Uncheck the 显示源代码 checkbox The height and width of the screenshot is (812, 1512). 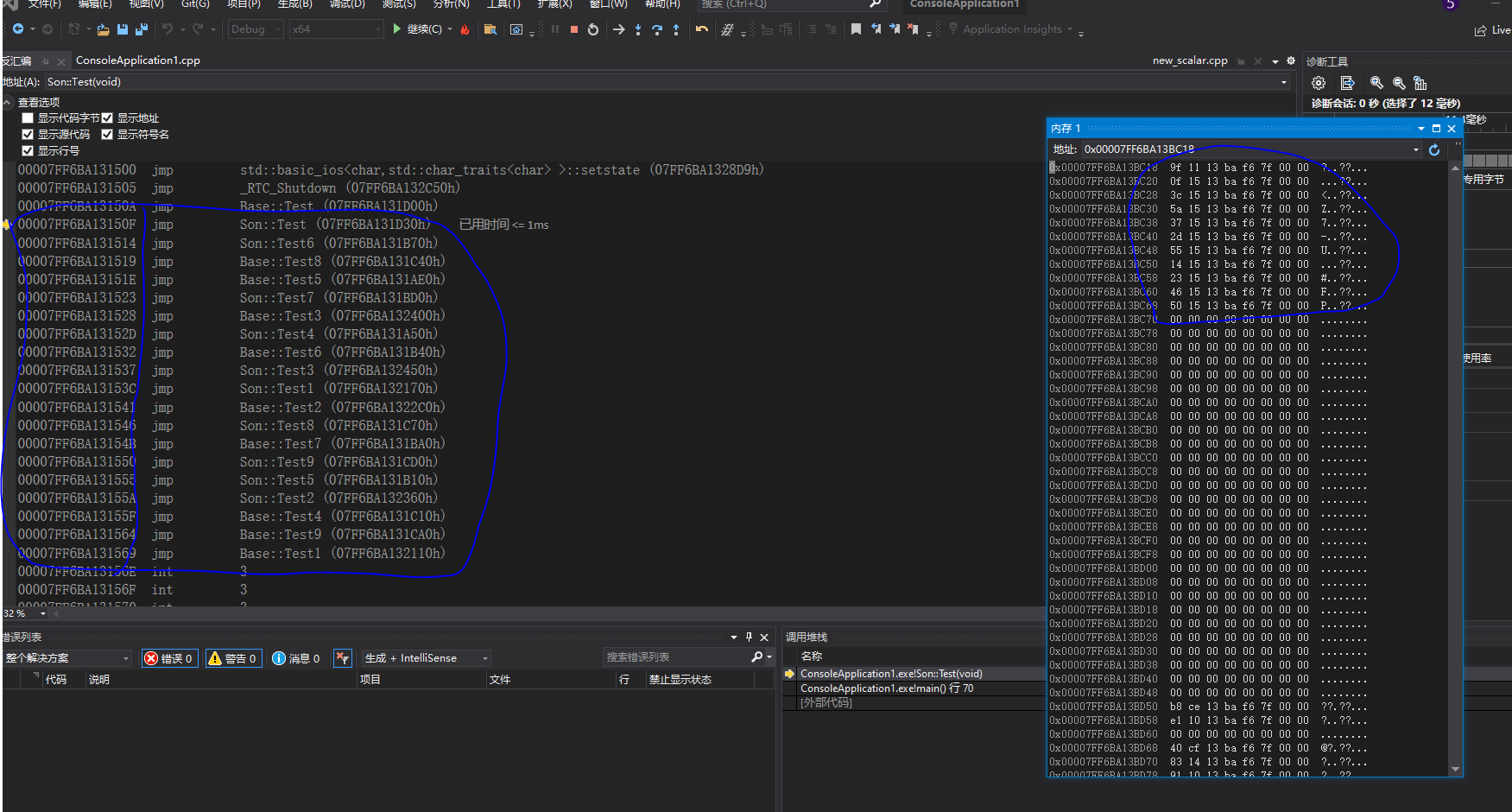coord(28,135)
